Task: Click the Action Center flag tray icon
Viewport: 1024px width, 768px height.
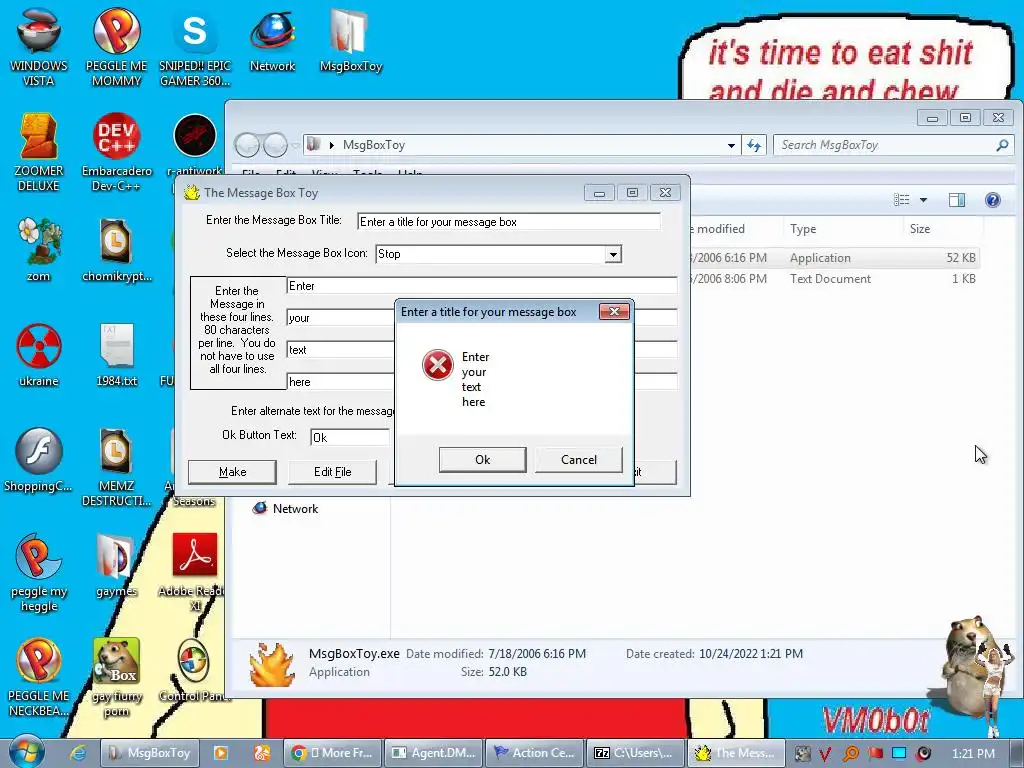Action: coord(875,754)
